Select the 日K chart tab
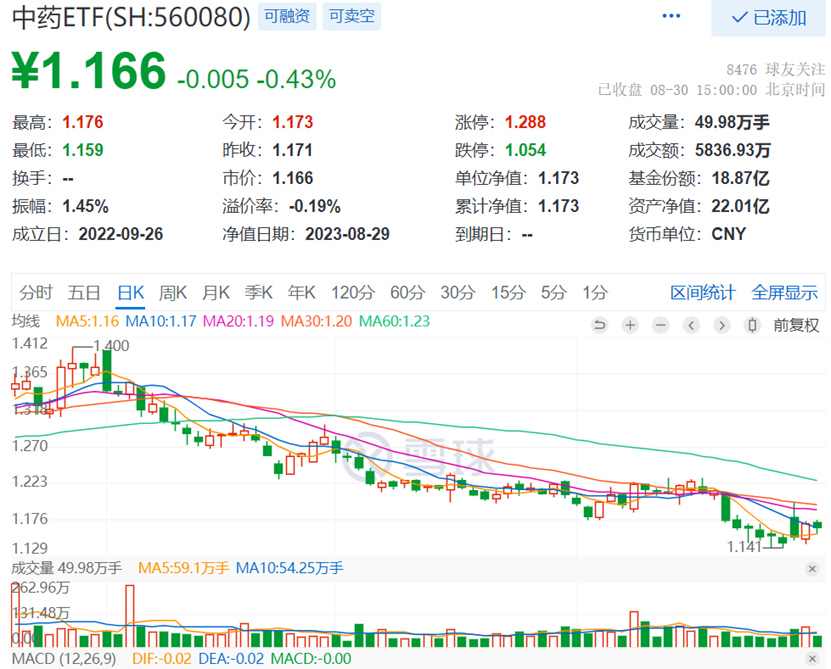The height and width of the screenshot is (669, 831). [130, 292]
